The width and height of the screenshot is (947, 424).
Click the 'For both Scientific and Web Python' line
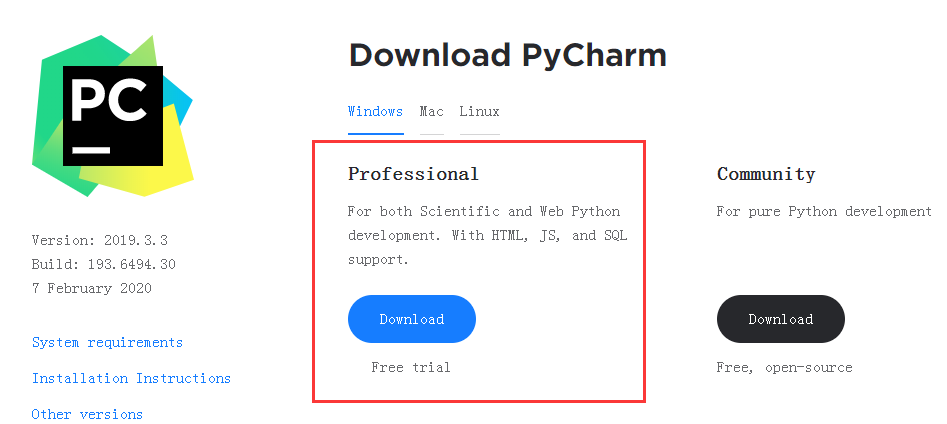point(483,212)
